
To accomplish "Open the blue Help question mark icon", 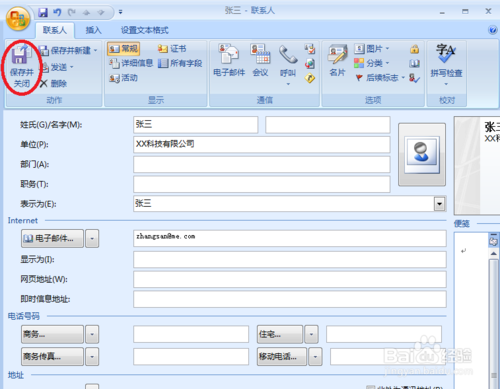I will (x=492, y=30).
